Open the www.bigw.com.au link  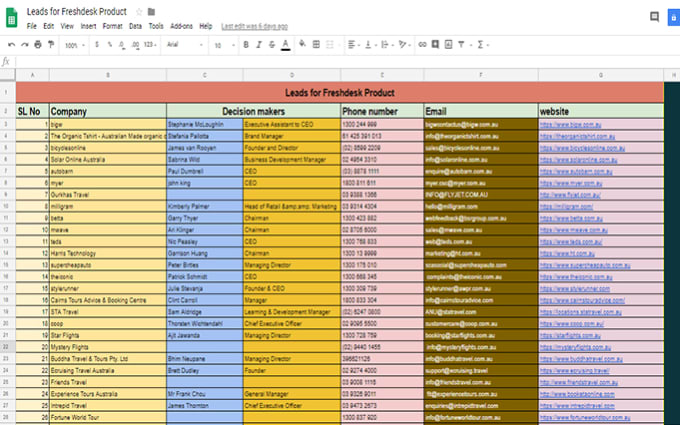tap(570, 124)
